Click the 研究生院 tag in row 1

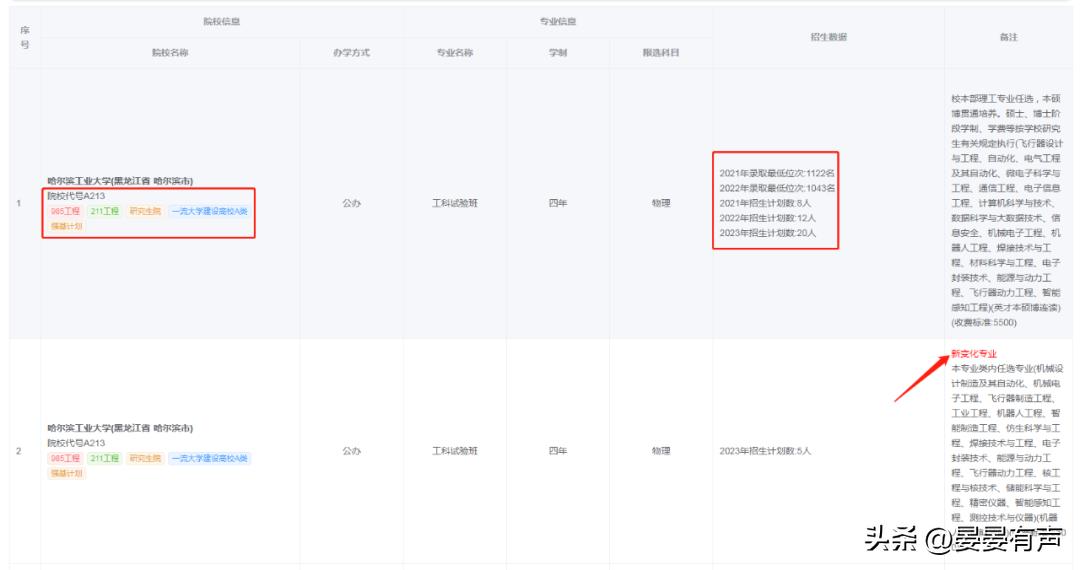pos(145,211)
